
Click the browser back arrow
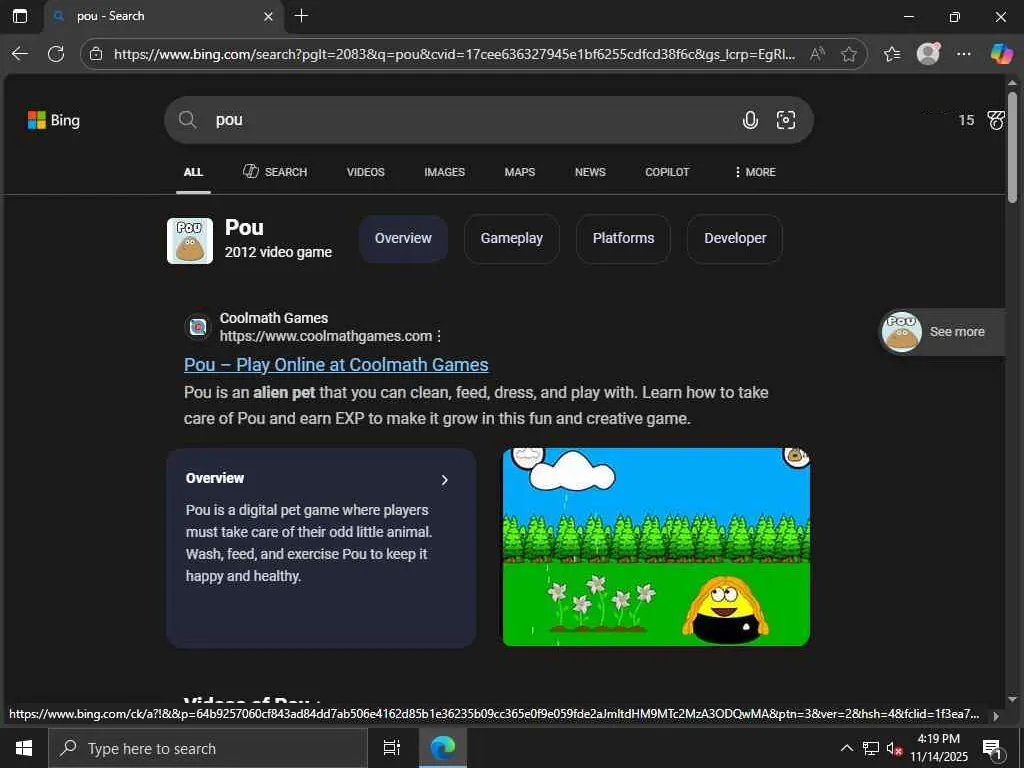pos(20,54)
